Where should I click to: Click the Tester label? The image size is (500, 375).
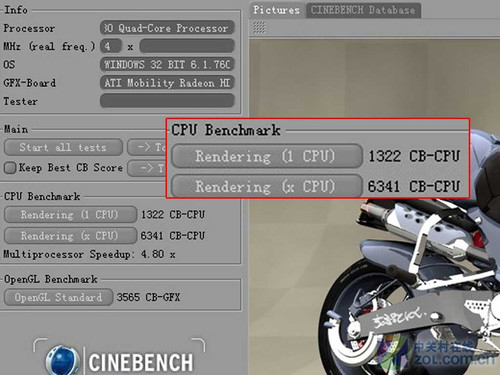pyautogui.click(x=20, y=101)
